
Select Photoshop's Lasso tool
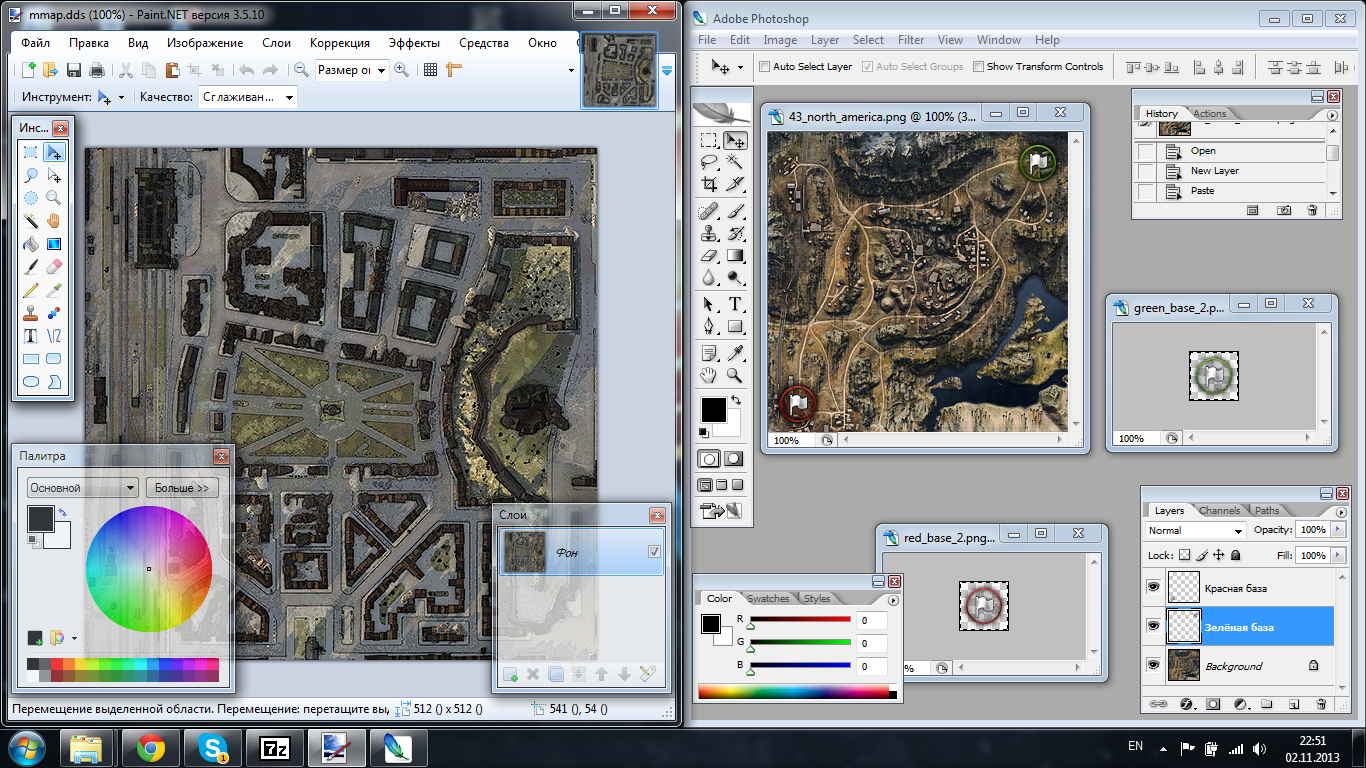pos(709,162)
